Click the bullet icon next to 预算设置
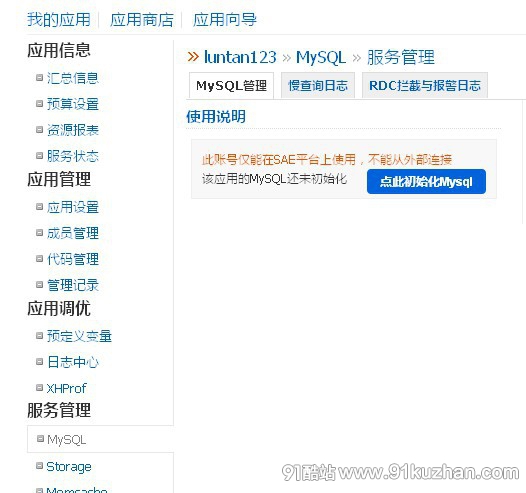The image size is (526, 493). coord(40,103)
